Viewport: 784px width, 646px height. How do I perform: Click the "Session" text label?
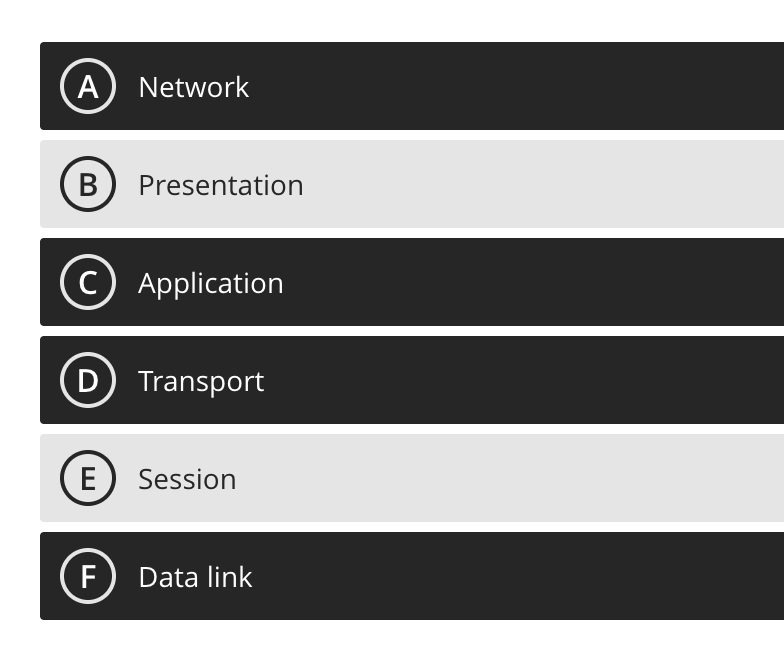tap(187, 479)
